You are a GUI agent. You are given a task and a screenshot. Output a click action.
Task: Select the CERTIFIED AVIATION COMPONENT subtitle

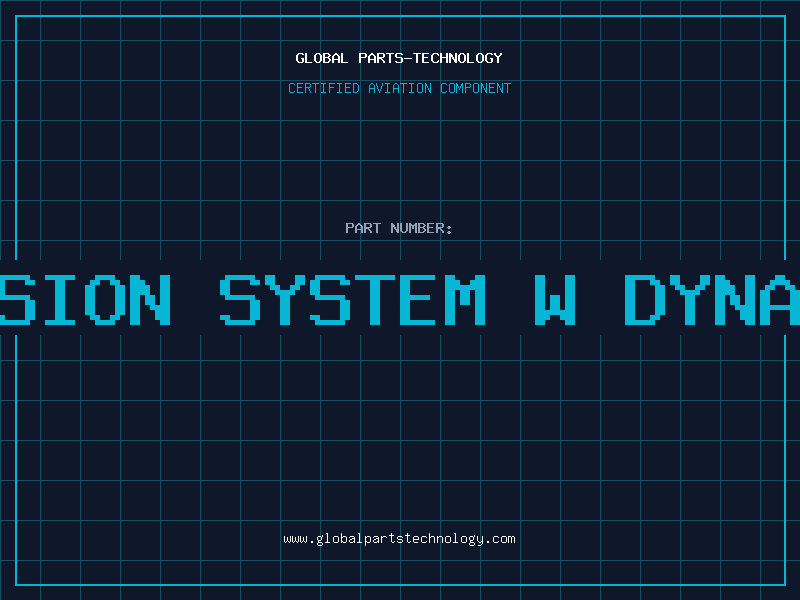click(399, 88)
